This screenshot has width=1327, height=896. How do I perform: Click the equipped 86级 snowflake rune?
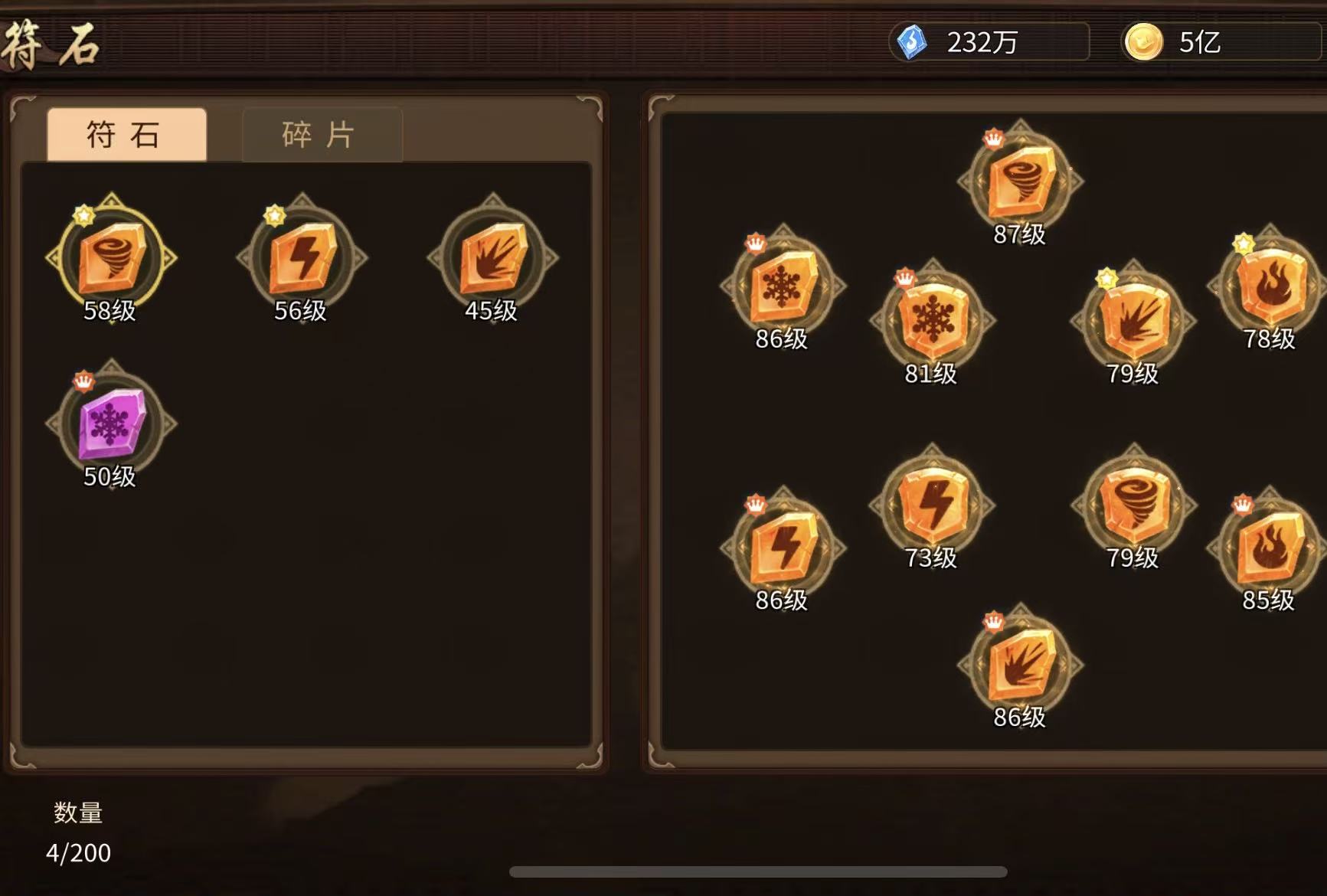[783, 287]
